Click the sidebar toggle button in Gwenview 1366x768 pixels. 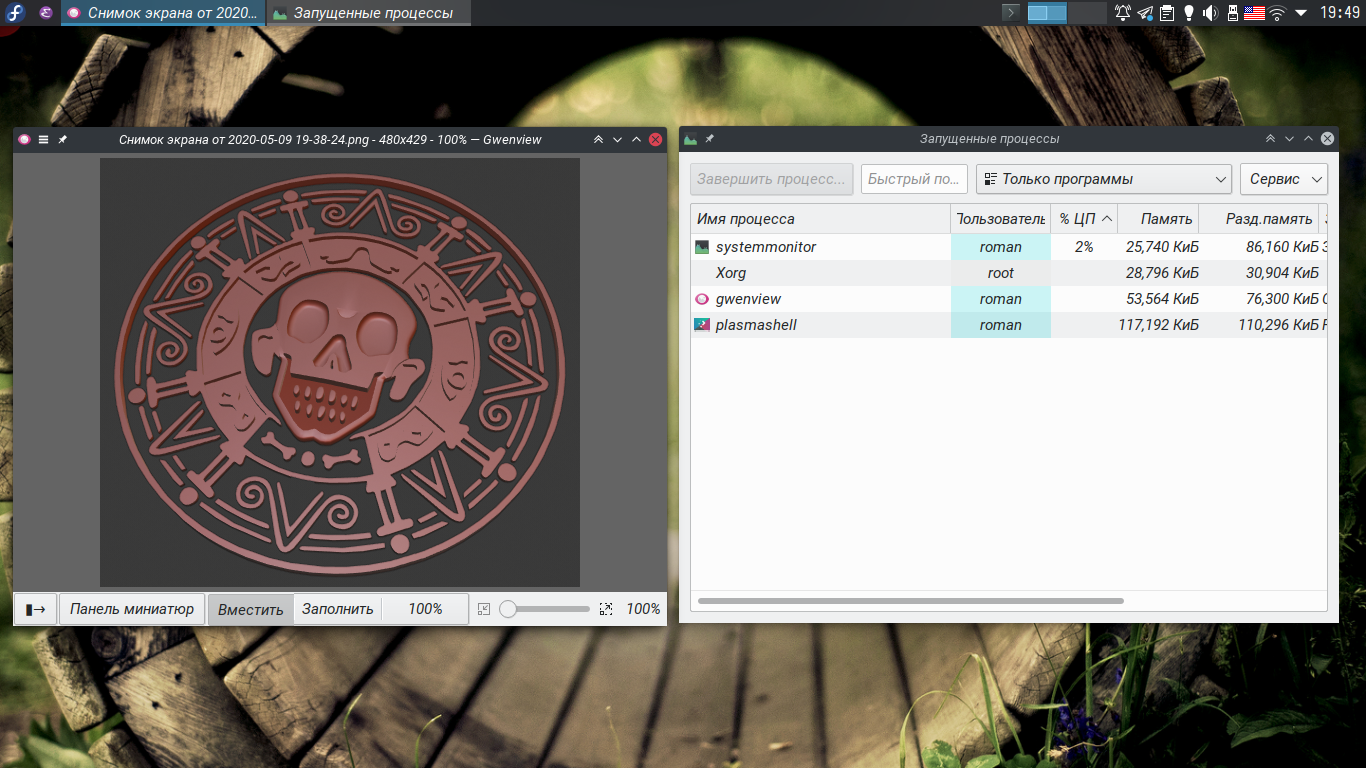[x=36, y=609]
